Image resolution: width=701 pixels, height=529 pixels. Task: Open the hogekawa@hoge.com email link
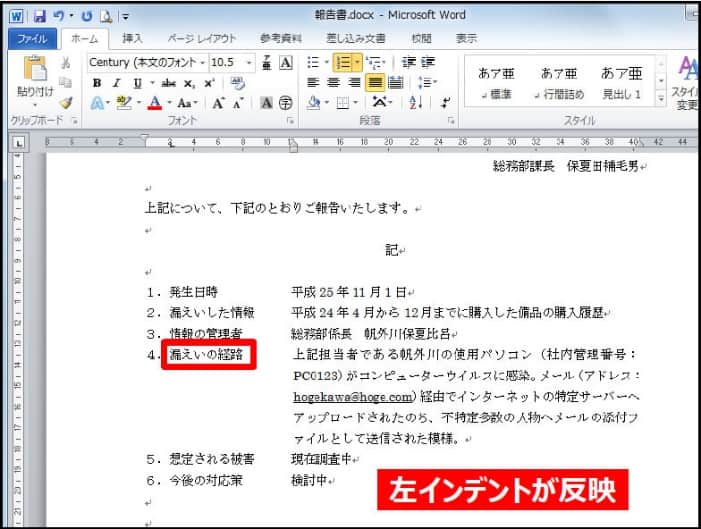[339, 395]
